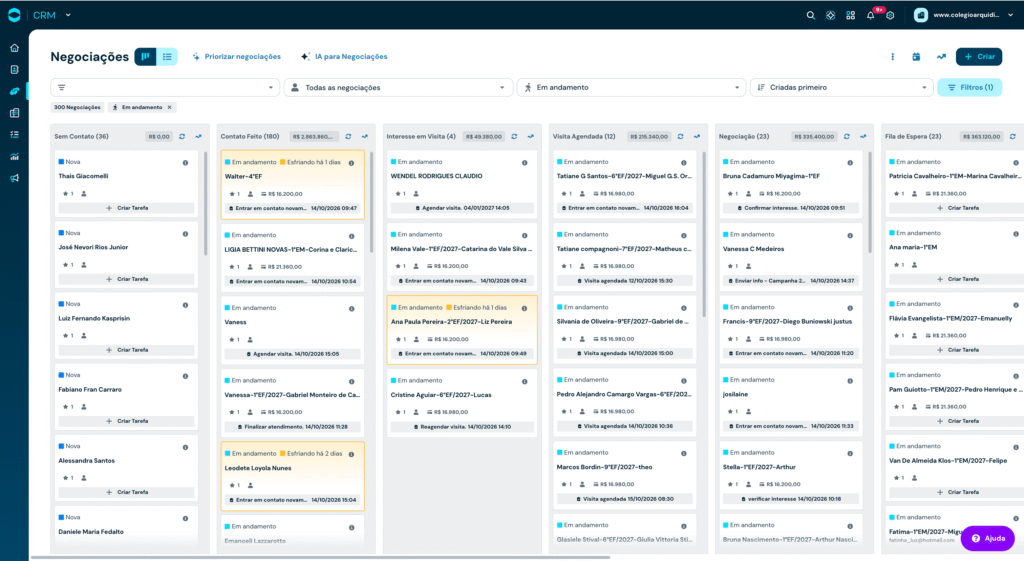Open the Em andamento status dropdown
1024x561 pixels.
tap(632, 88)
